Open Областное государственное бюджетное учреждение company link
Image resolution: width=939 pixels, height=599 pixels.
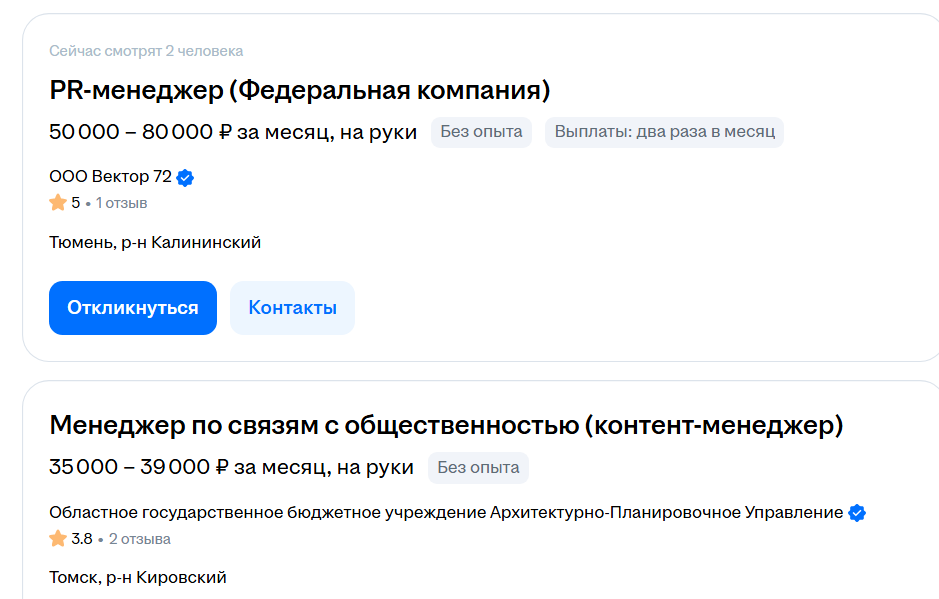pyautogui.click(x=446, y=513)
